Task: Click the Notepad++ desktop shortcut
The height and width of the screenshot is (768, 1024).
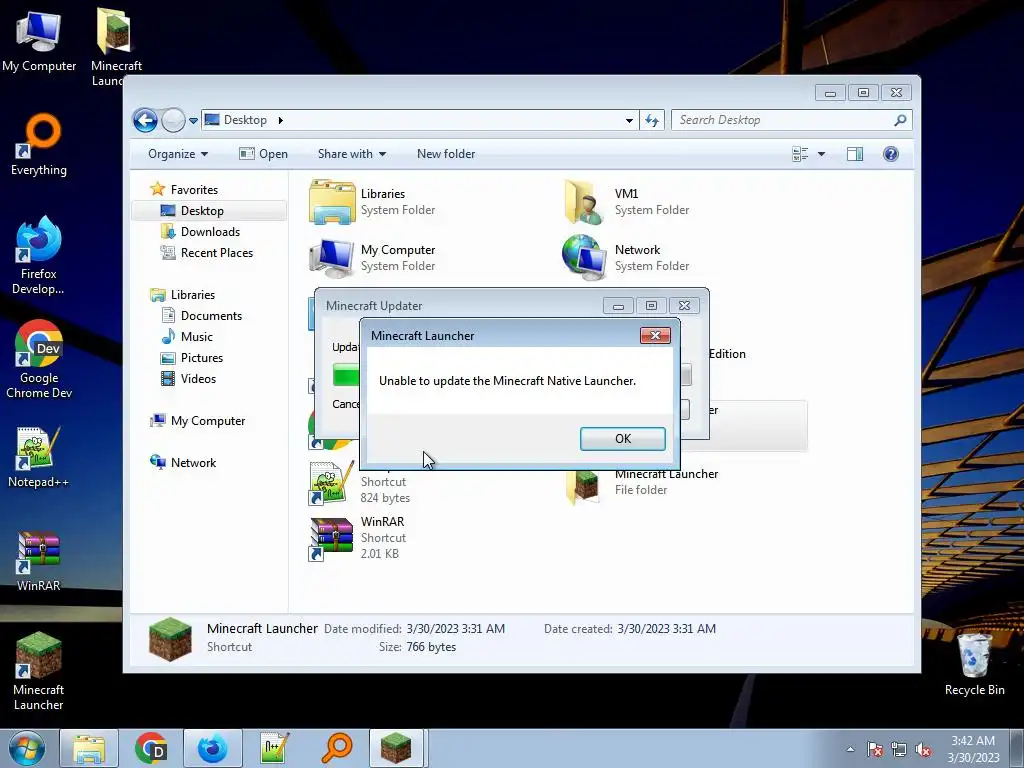Action: 39,457
